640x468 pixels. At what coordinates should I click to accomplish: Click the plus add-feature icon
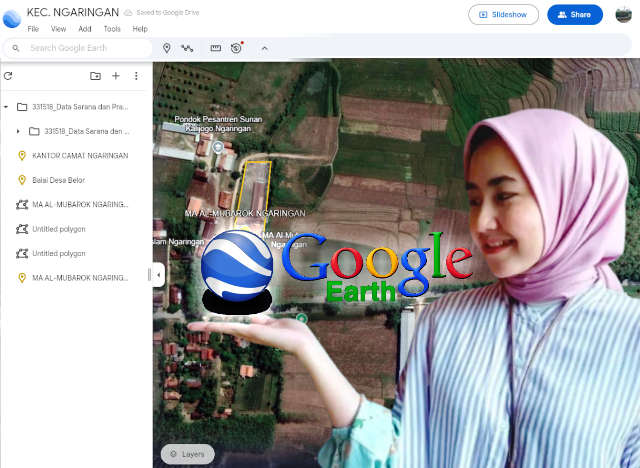tap(116, 76)
